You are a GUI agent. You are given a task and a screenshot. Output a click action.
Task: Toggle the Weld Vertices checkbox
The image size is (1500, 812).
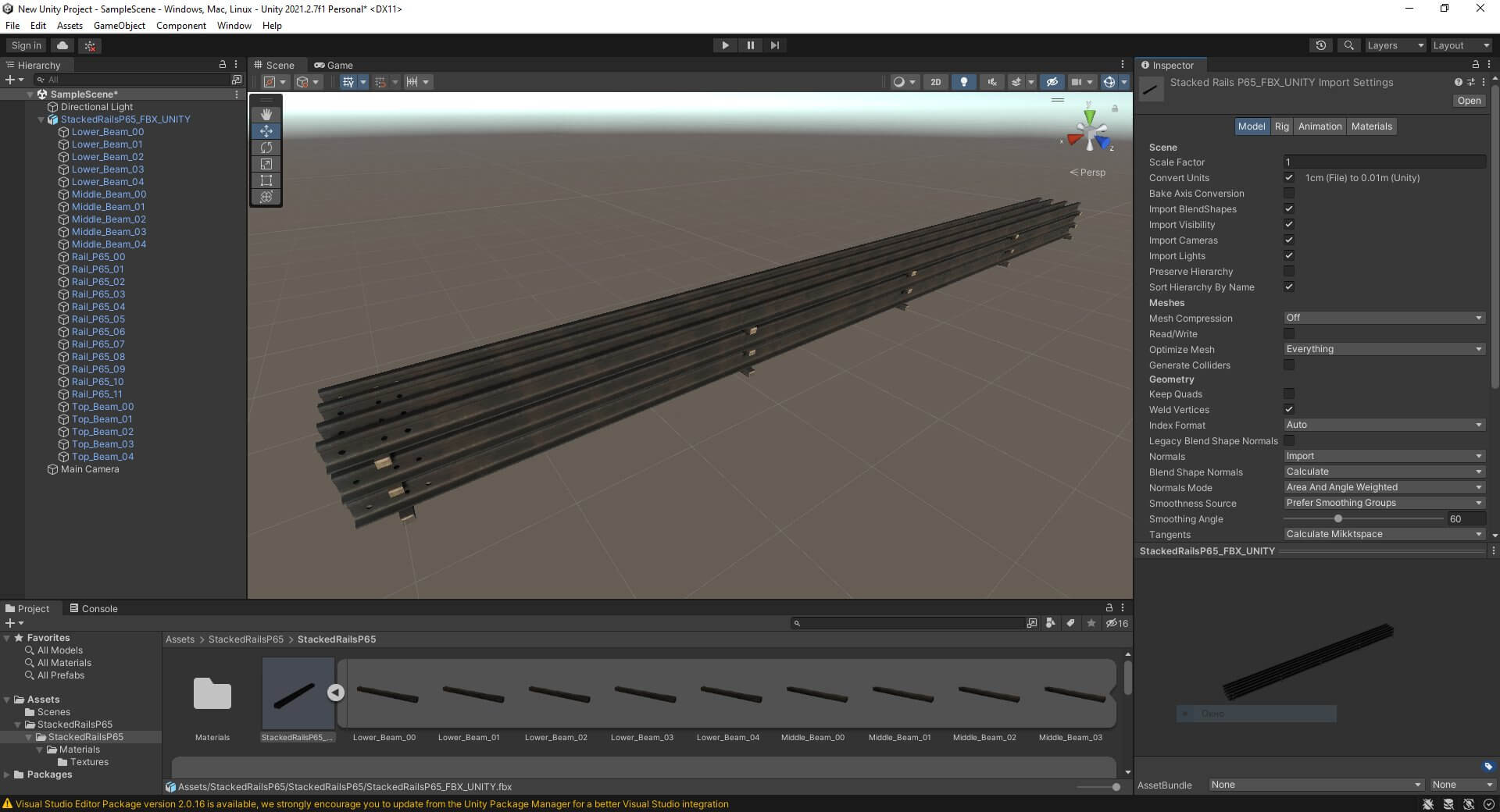tap(1289, 409)
